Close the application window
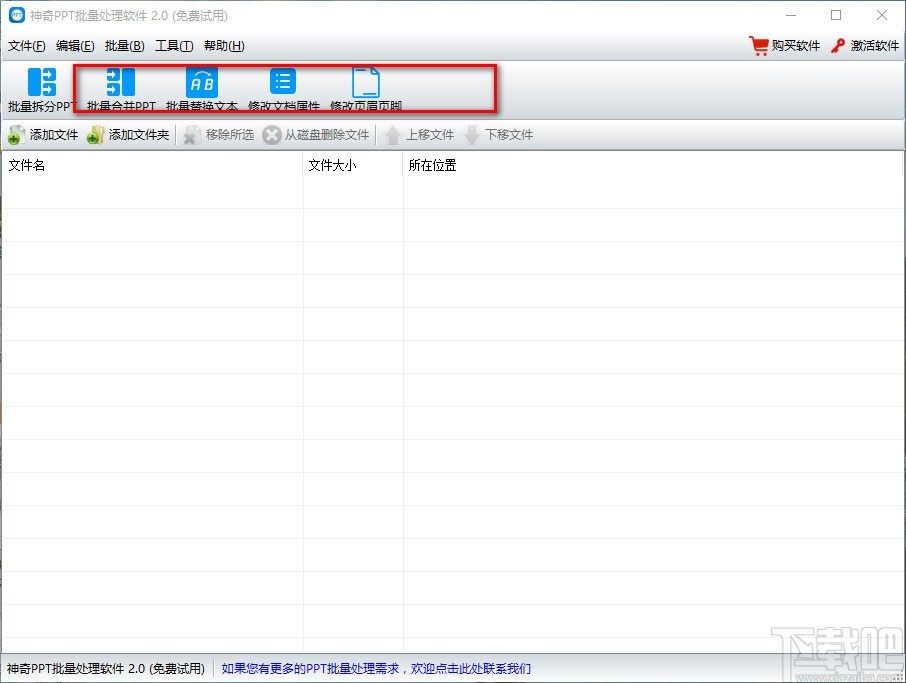Screen dimensions: 906x683 [882, 15]
